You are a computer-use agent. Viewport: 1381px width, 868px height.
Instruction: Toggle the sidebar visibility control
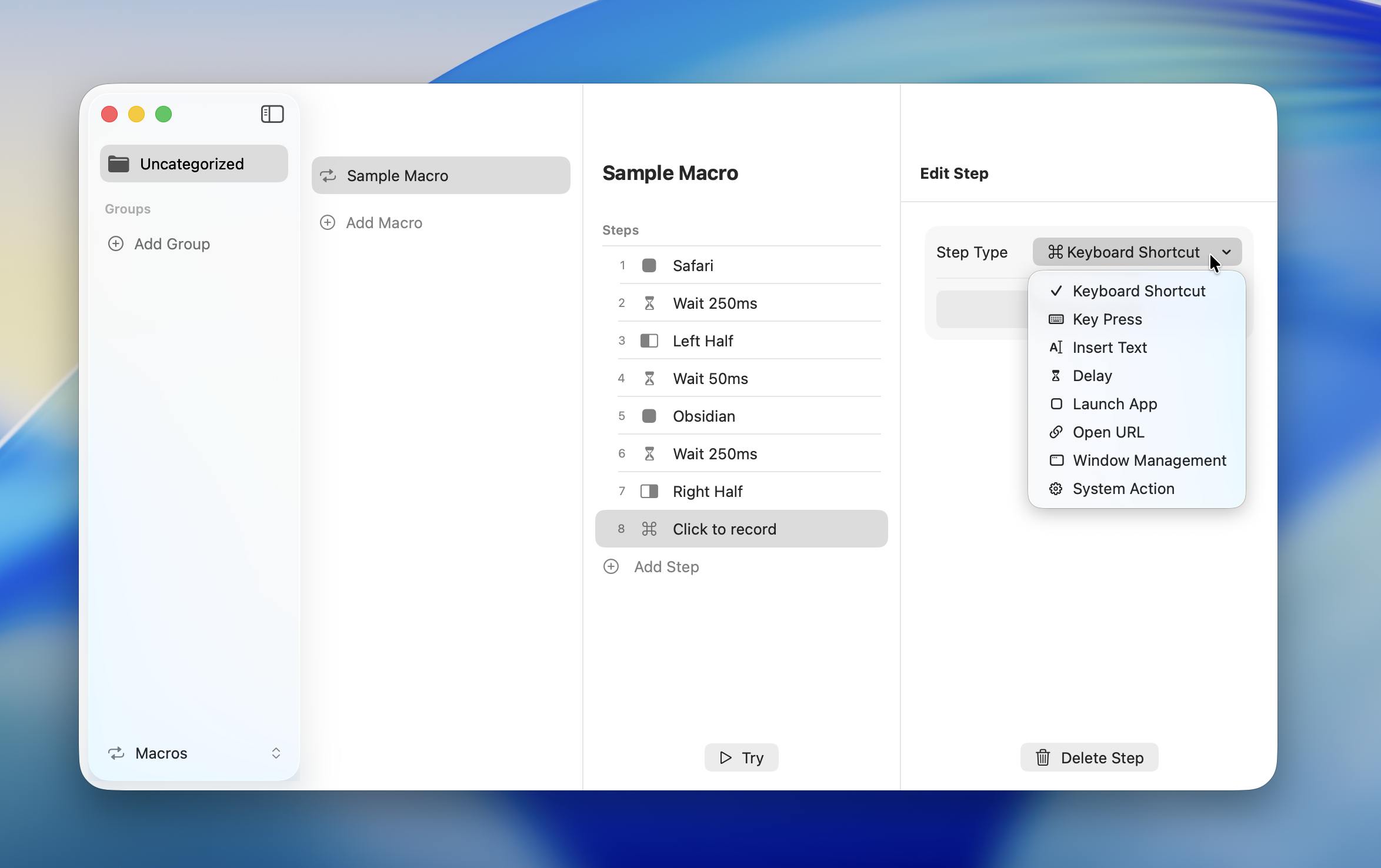272,113
